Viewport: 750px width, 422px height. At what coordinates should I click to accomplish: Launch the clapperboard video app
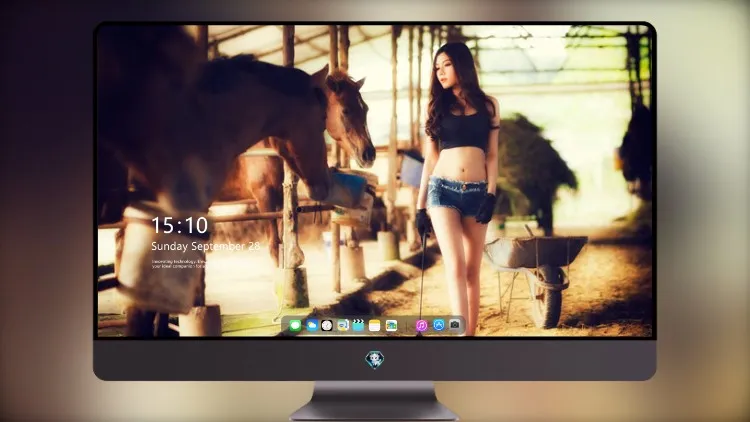(358, 325)
